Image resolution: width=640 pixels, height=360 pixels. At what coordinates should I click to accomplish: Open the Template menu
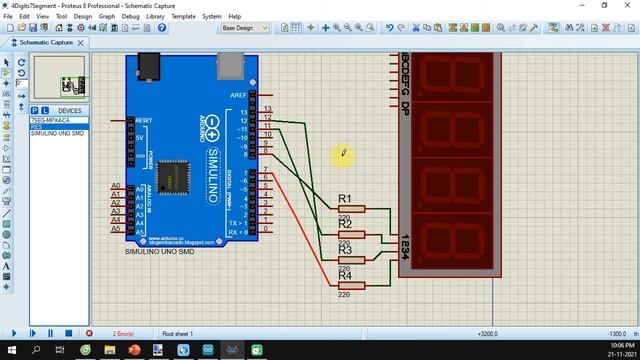(x=183, y=16)
